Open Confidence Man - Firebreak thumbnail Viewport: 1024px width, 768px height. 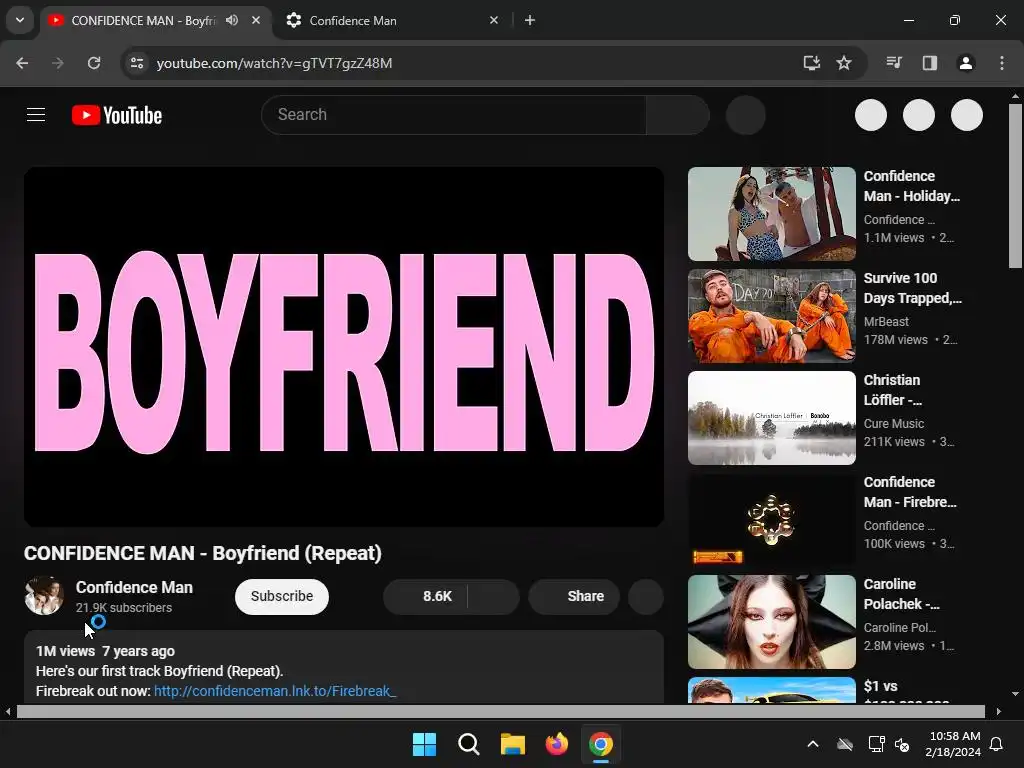pos(772,520)
